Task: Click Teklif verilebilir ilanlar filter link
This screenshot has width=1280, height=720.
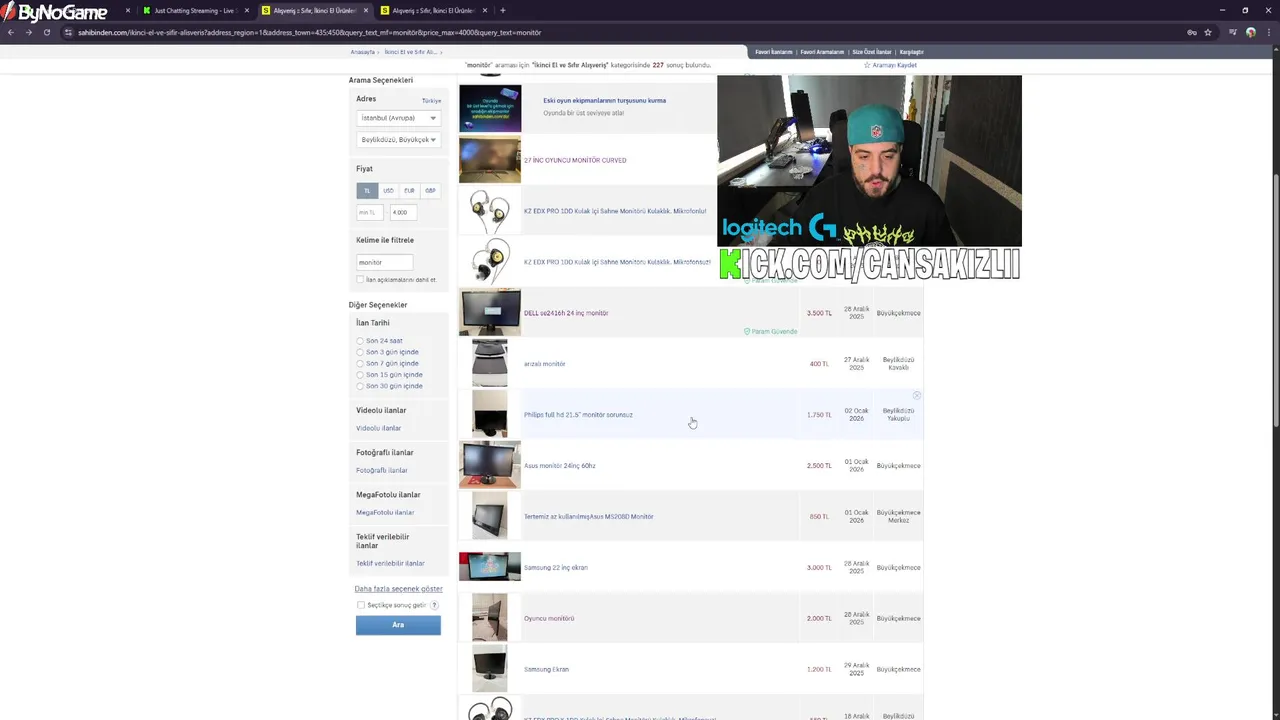Action: coord(390,563)
